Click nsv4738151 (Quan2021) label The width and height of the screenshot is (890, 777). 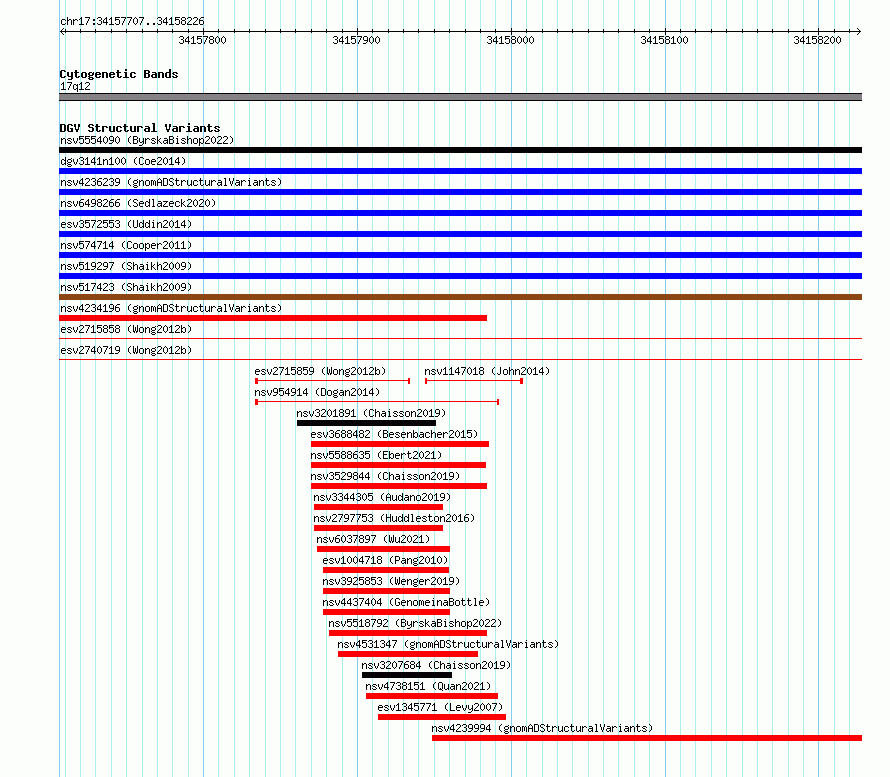[x=428, y=686]
